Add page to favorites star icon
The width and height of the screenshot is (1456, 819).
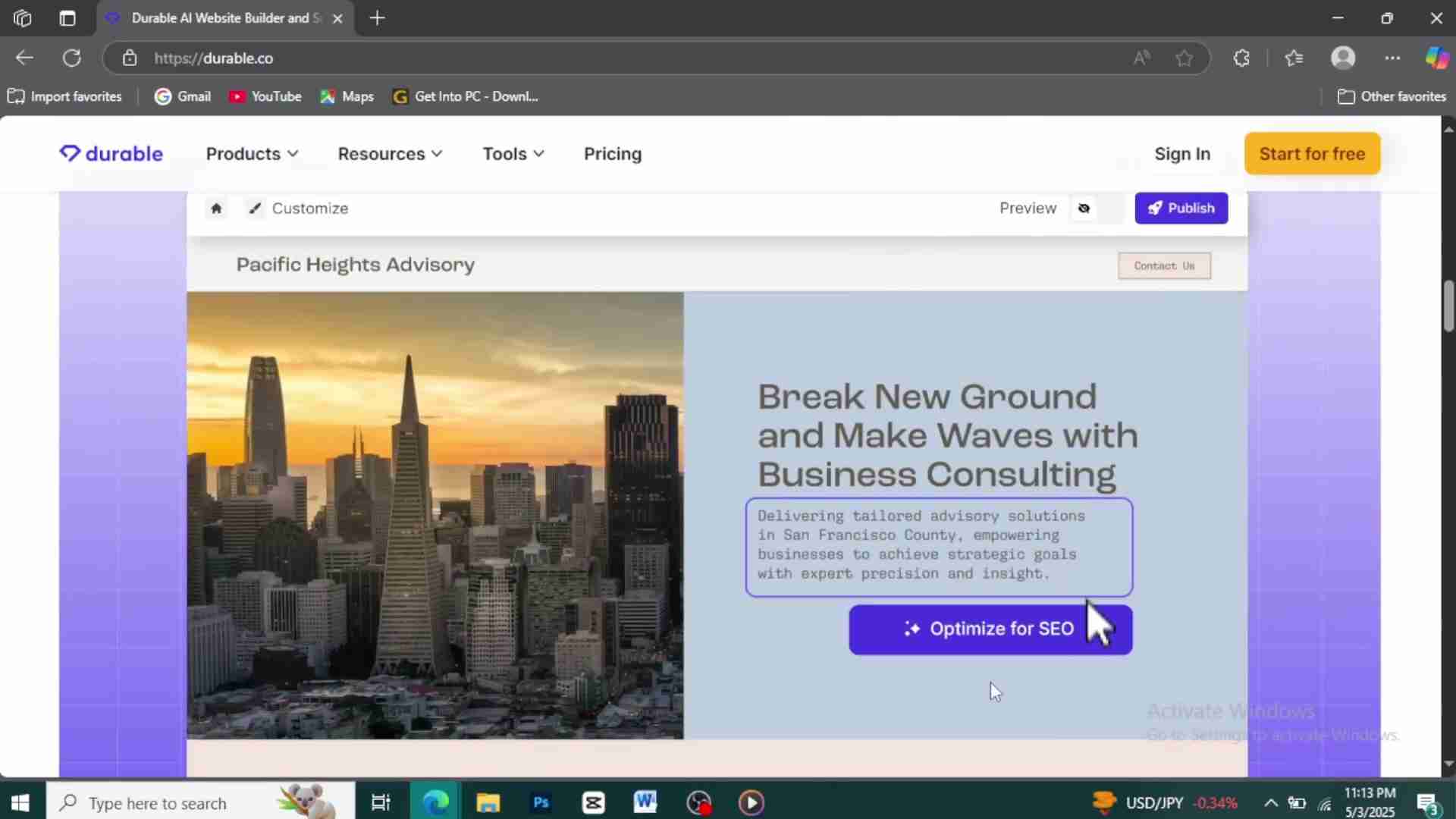coord(1184,58)
